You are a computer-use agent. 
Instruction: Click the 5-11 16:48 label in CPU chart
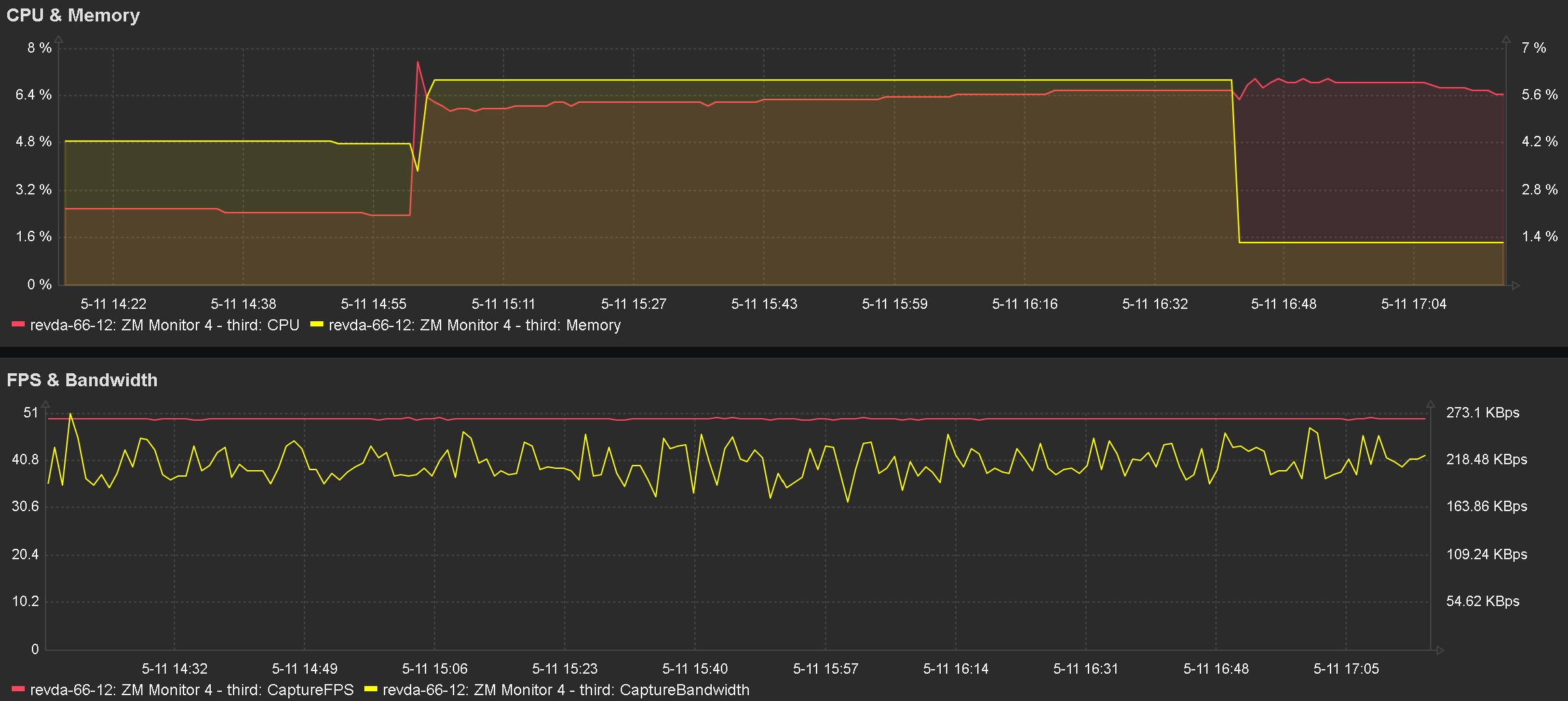coord(1284,304)
